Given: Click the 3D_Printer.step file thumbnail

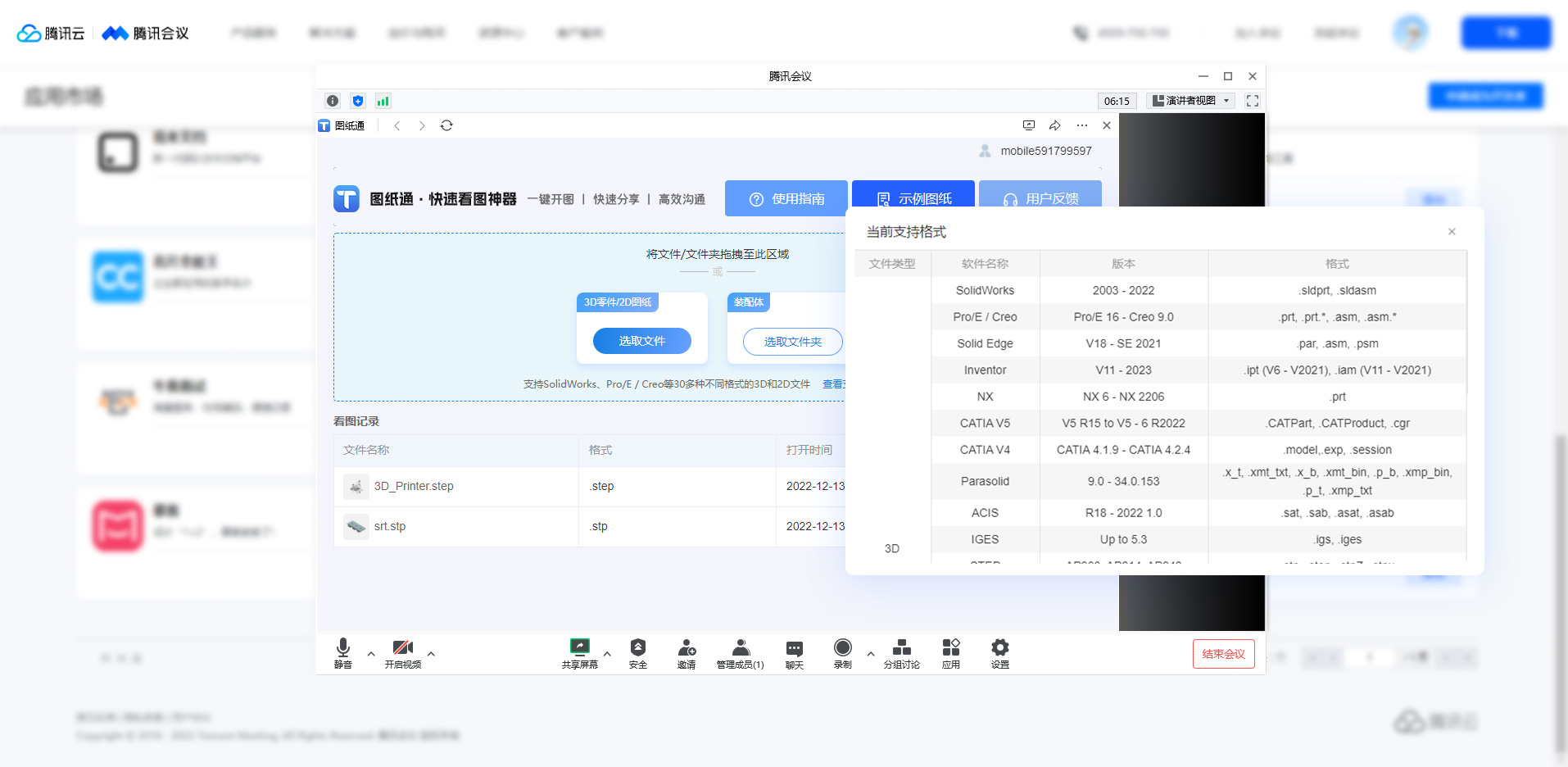Looking at the screenshot, I should point(356,487).
